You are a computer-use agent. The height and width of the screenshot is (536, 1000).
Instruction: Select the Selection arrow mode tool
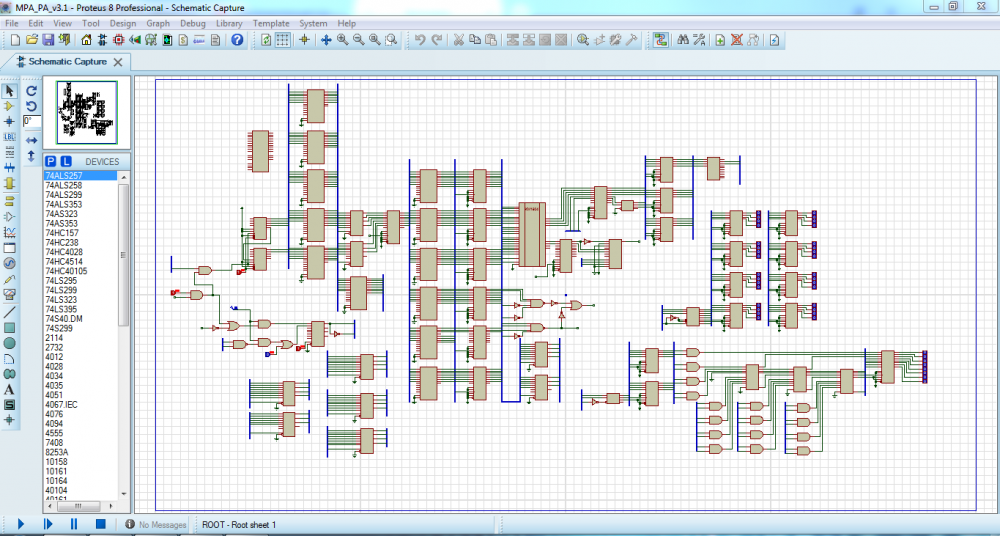click(x=10, y=91)
